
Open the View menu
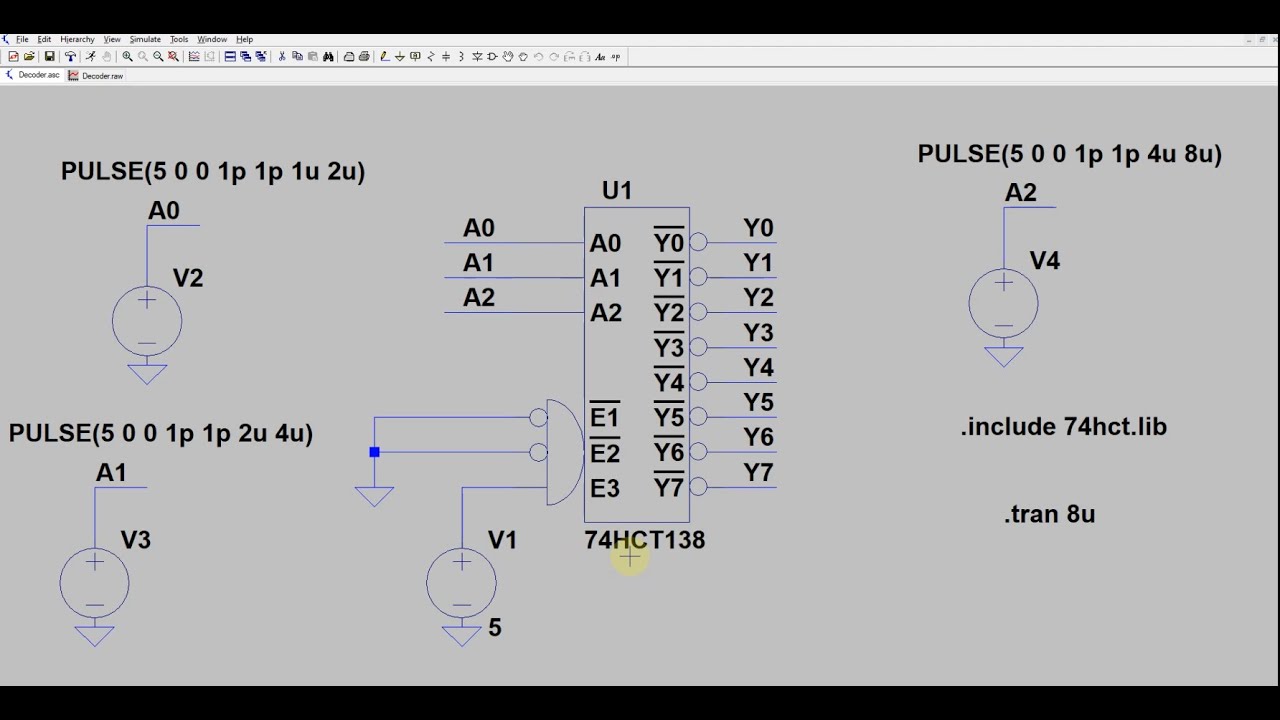pyautogui.click(x=112, y=39)
